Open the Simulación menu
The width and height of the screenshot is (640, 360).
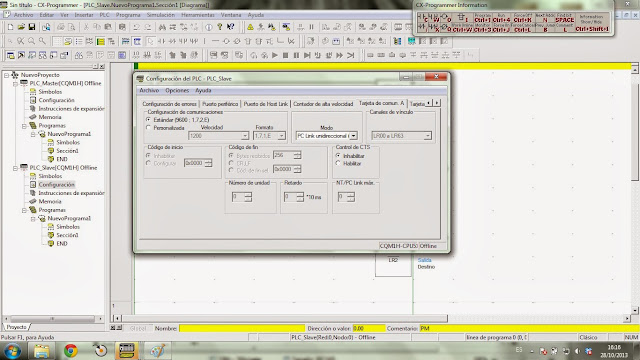pyautogui.click(x=160, y=15)
